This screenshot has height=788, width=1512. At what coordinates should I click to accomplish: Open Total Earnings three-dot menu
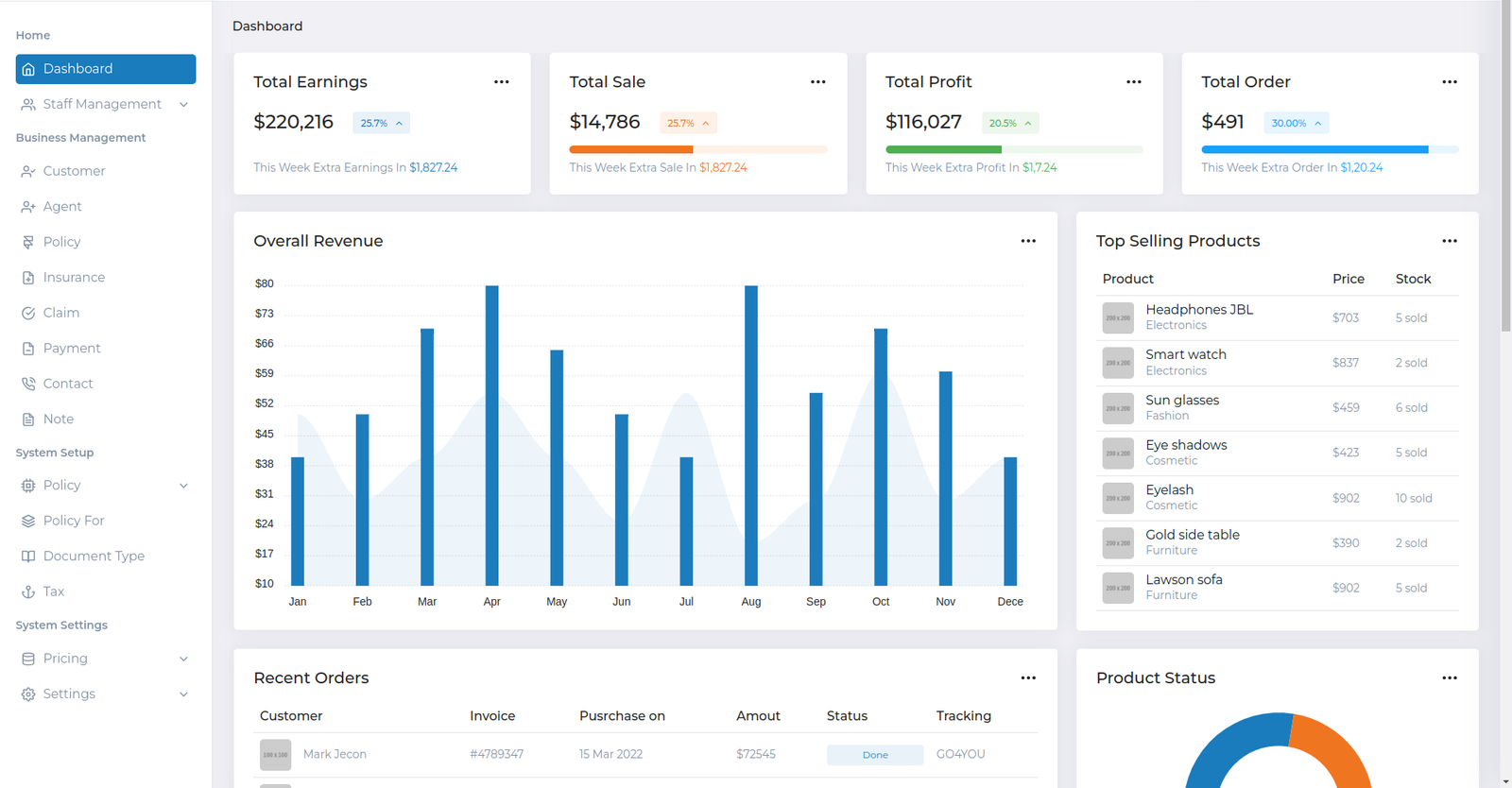[501, 82]
